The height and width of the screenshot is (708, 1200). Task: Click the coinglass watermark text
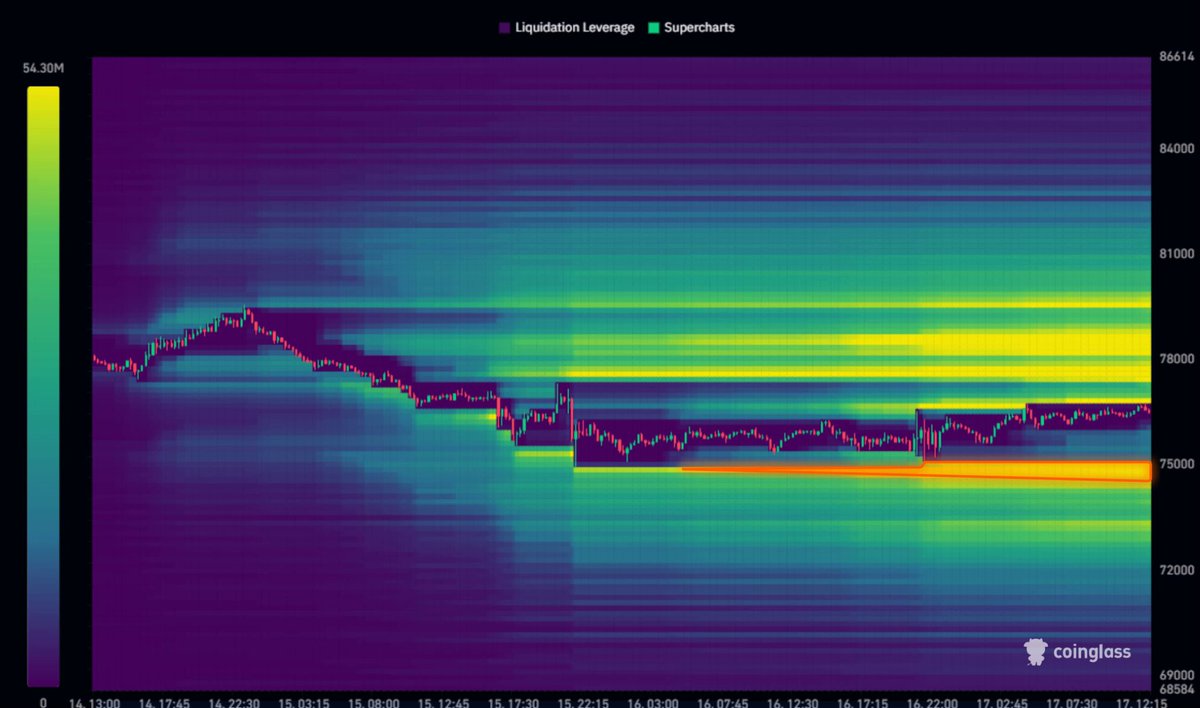coord(1092,653)
